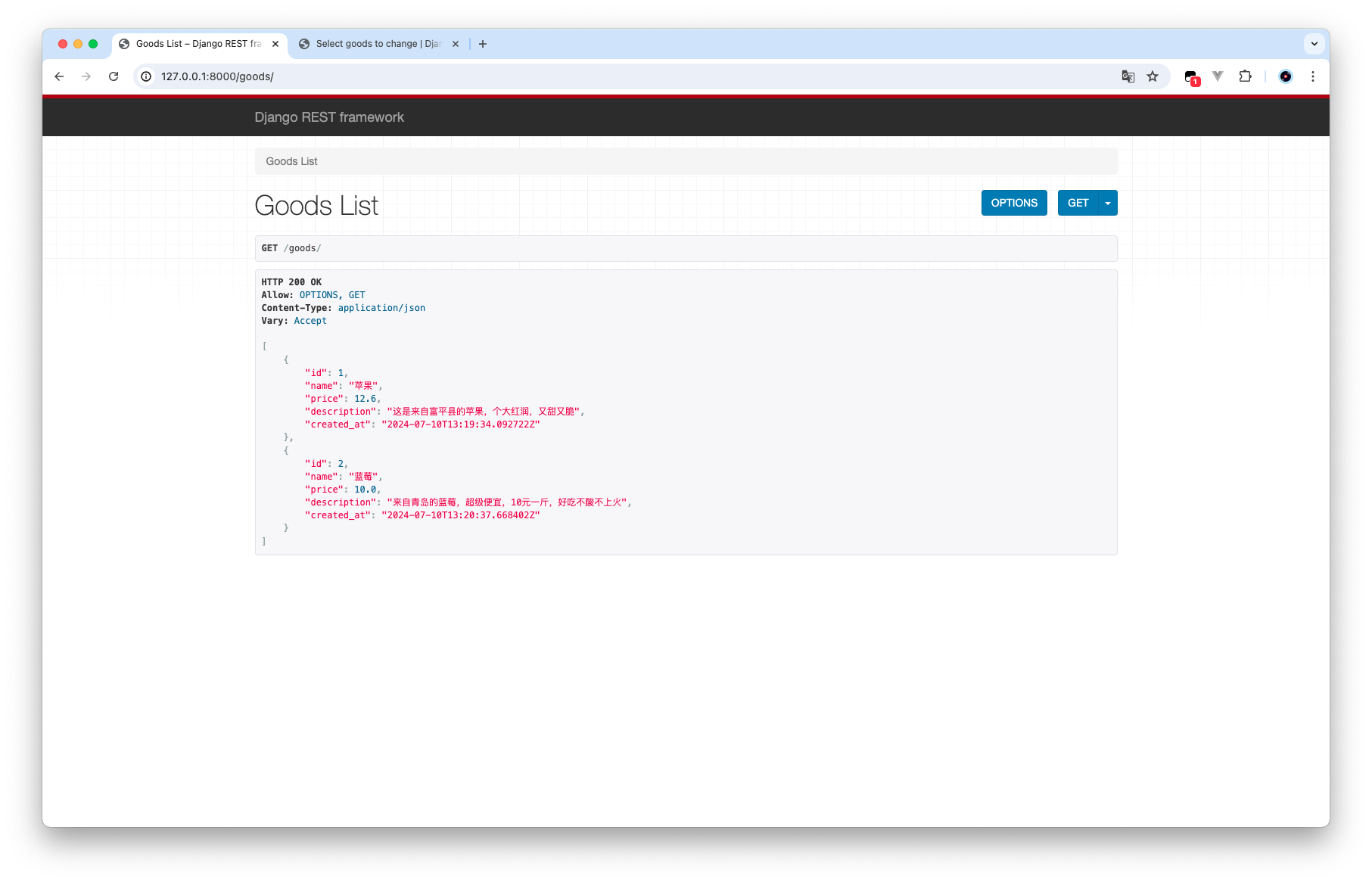This screenshot has width=1372, height=883.
Task: Click the Vary header Accept value
Action: pos(310,321)
